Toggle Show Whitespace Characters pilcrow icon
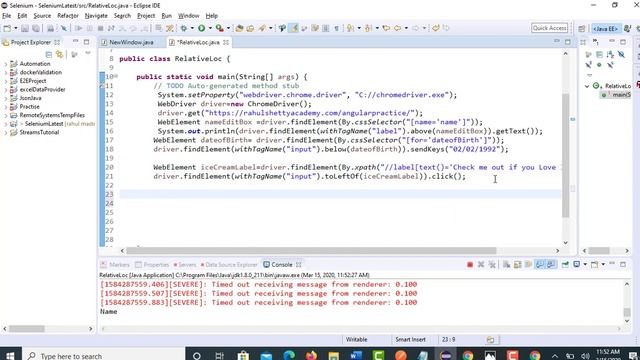The height and width of the screenshot is (360, 640). coord(336,28)
